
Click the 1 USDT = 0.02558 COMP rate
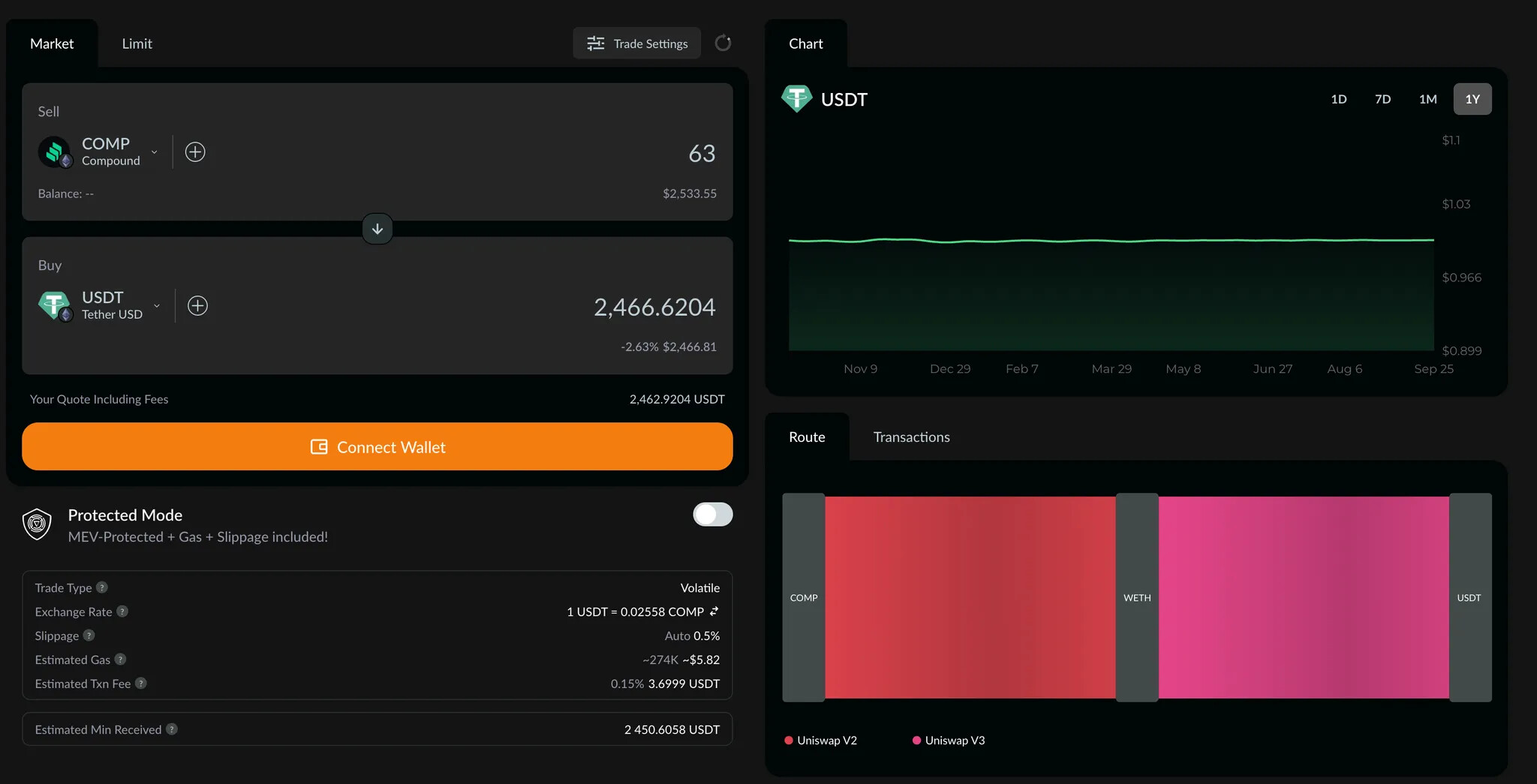tap(635, 611)
